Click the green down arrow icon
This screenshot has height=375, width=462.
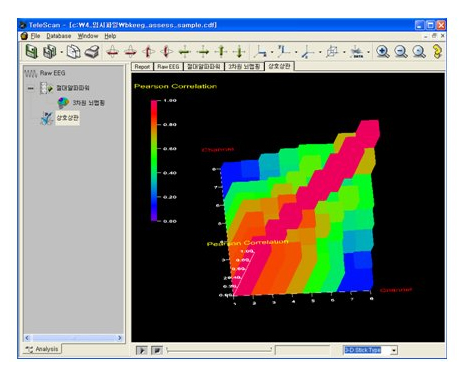coord(239,52)
